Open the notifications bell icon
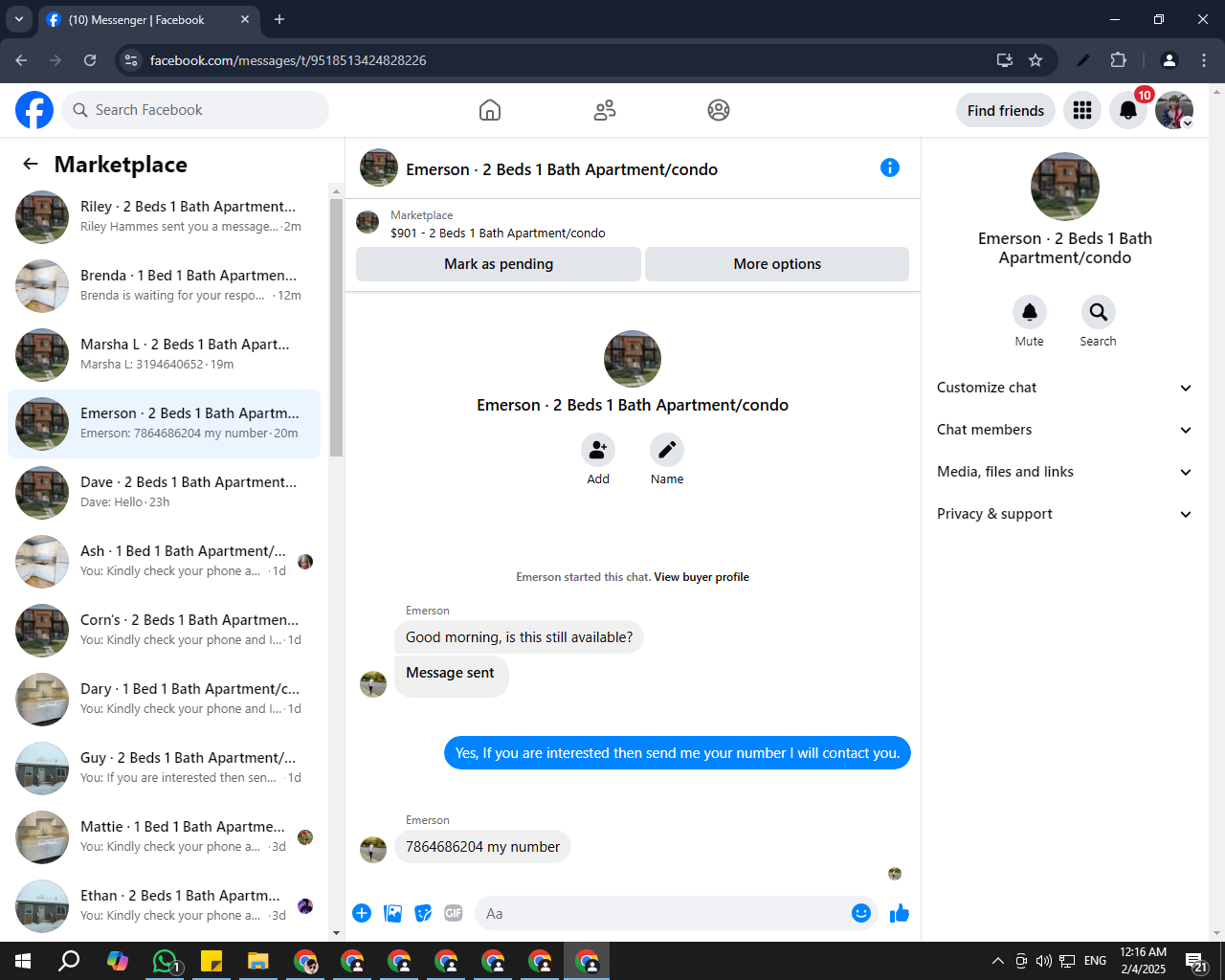Viewport: 1225px width, 980px height. click(x=1128, y=110)
